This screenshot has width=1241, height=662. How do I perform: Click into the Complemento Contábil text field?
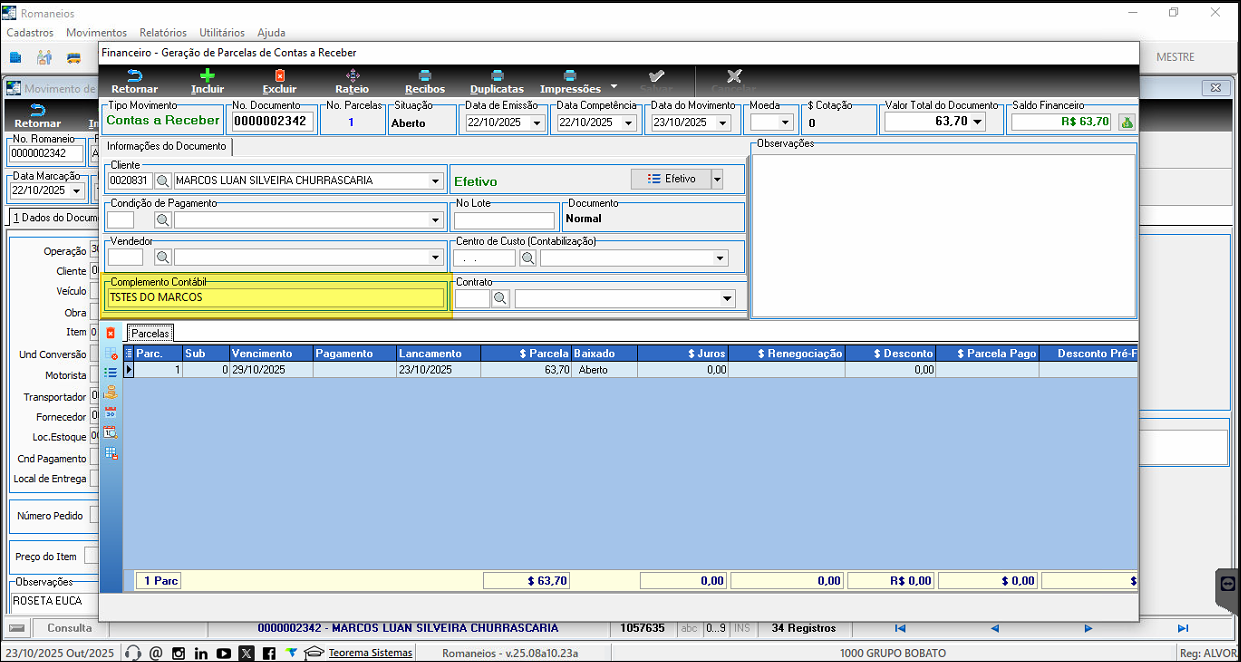click(x=275, y=297)
